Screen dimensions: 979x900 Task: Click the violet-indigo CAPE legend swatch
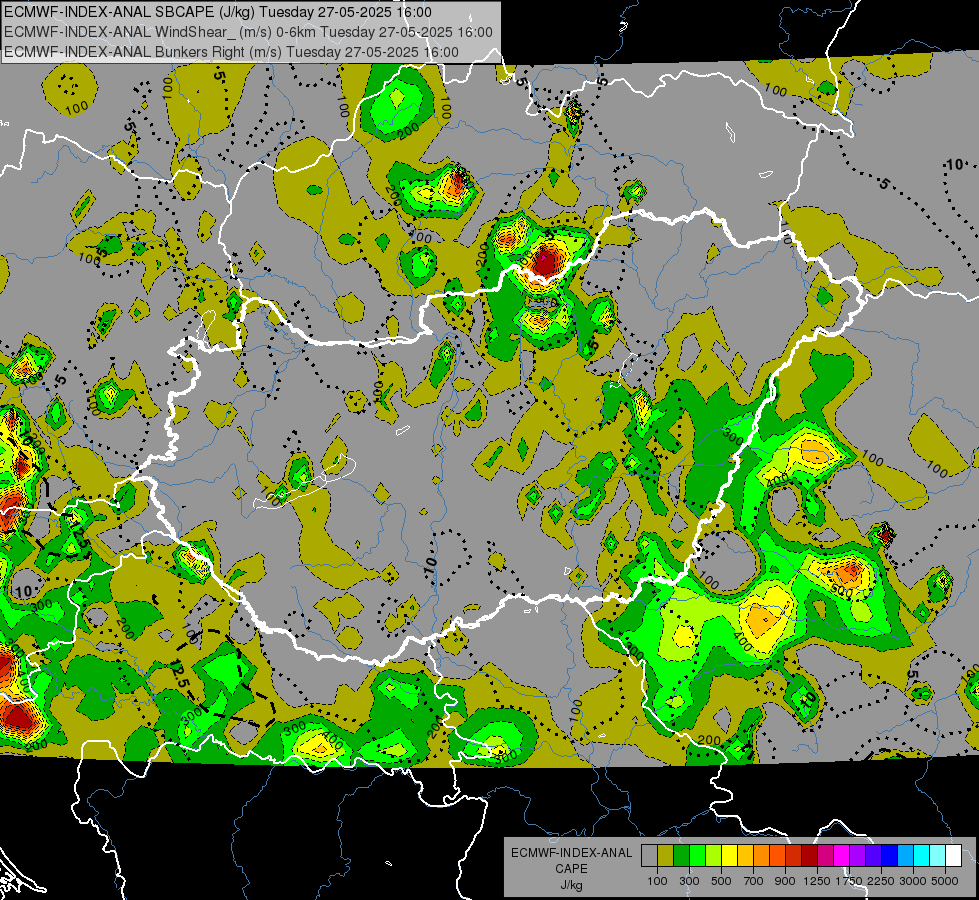[x=873, y=856]
